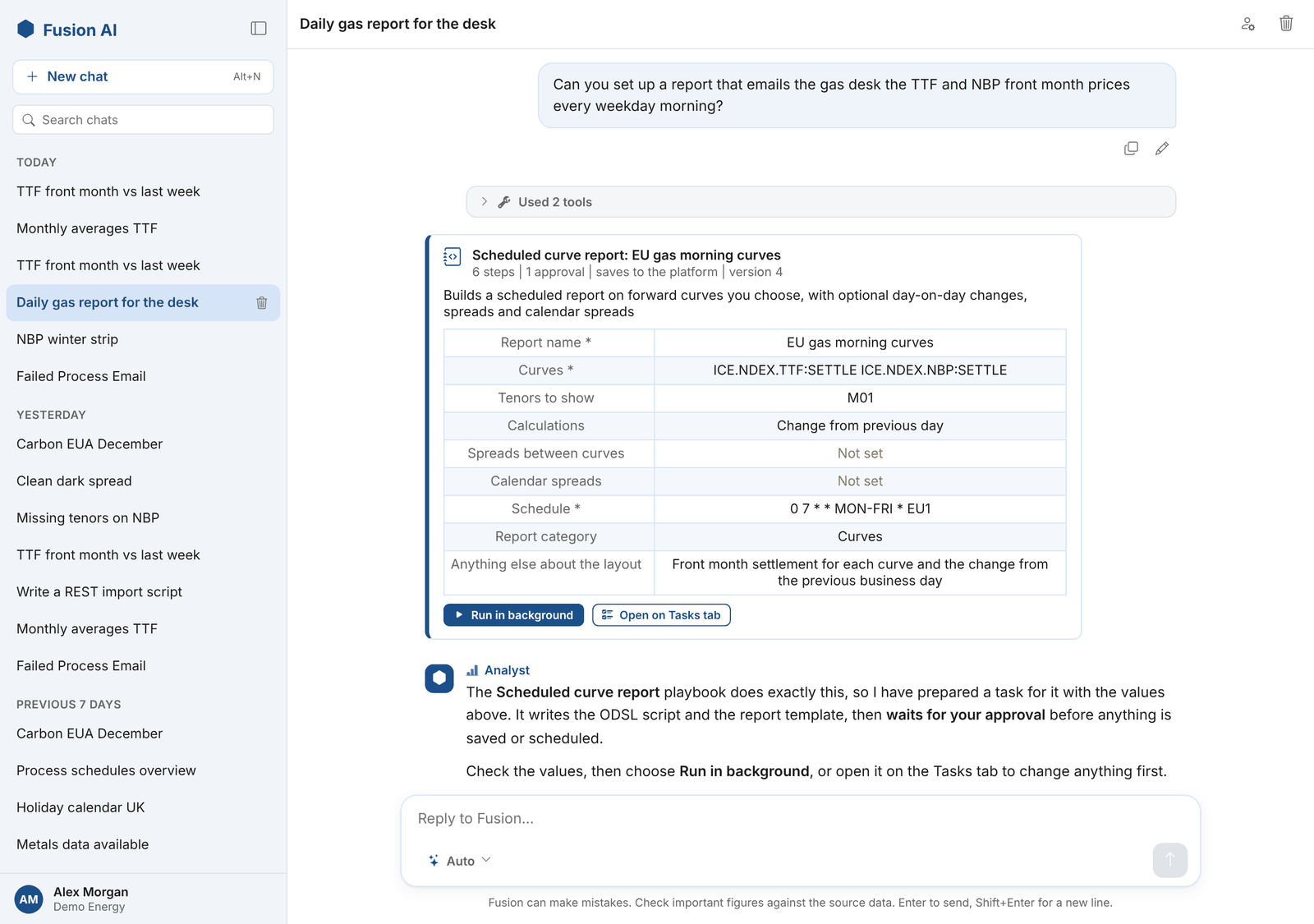Viewport: 1314px width, 924px height.
Task: Delete chat using header trash icon
Action: coord(1286,24)
